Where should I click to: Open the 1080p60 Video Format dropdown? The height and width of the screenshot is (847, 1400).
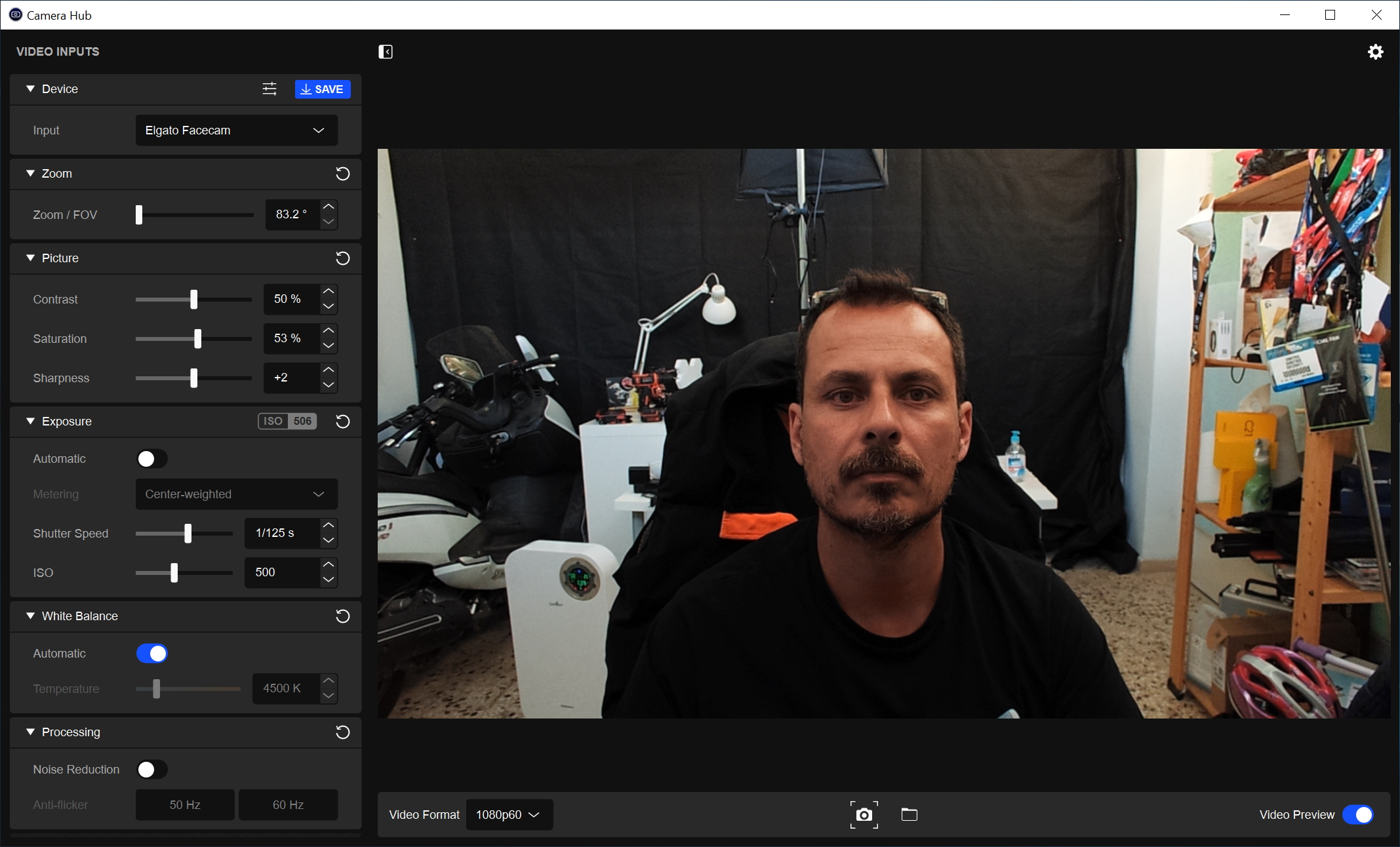click(509, 814)
